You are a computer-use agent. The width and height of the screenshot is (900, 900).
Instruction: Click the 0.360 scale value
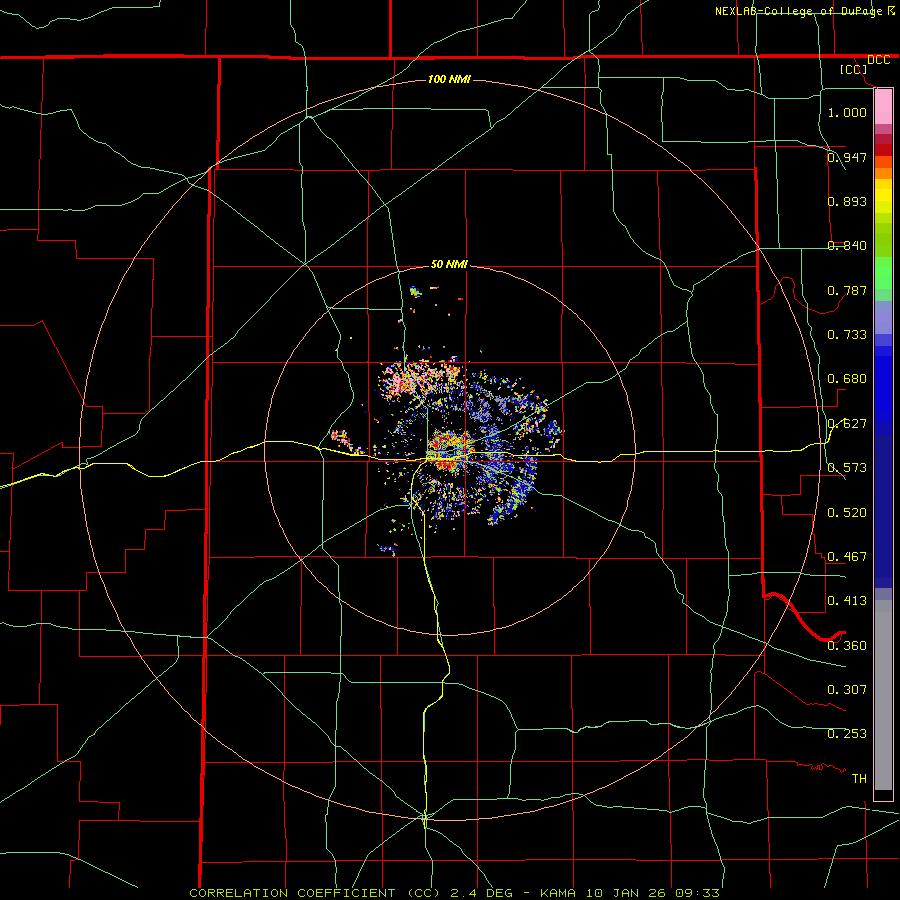(847, 646)
